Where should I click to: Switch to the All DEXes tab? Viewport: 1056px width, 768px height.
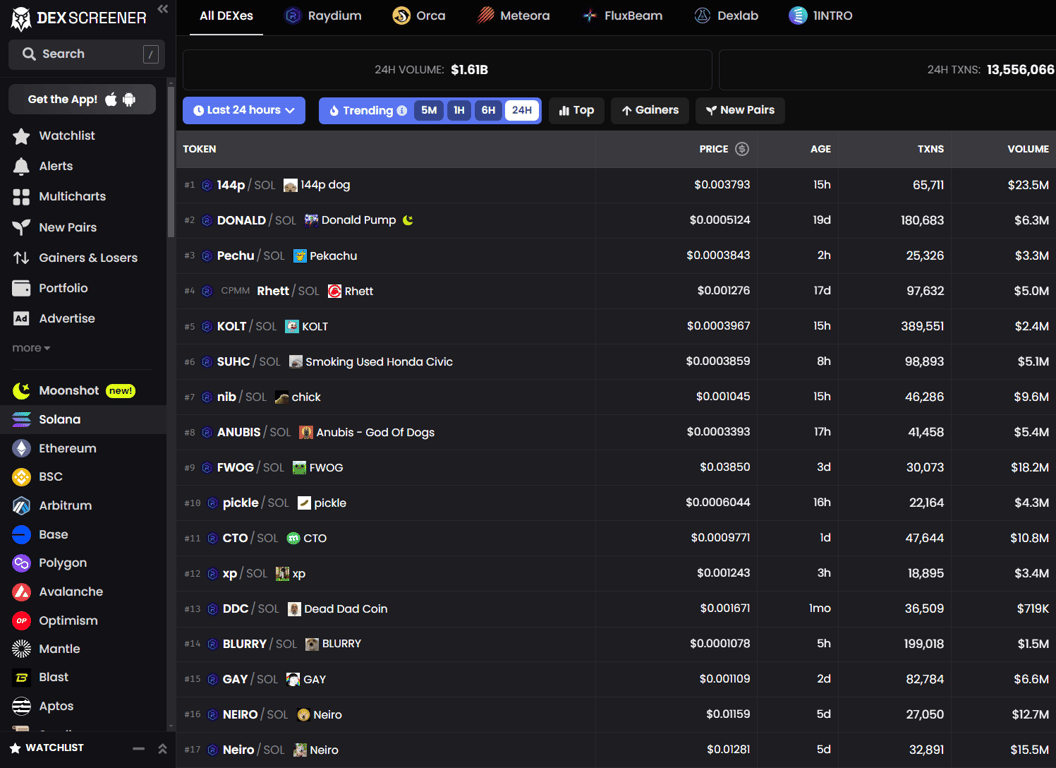226,17
